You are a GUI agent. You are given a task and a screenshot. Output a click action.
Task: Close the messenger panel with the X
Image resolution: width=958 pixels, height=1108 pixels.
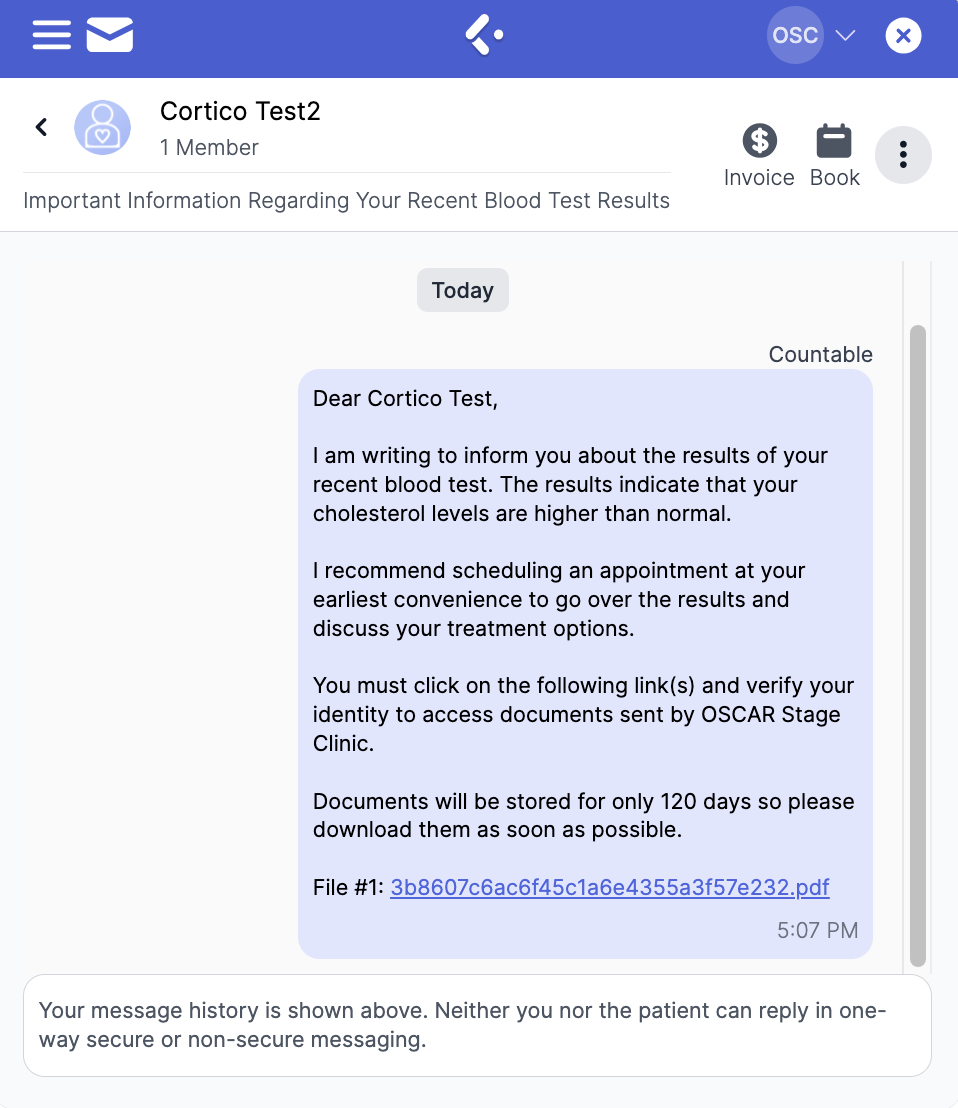click(903, 37)
